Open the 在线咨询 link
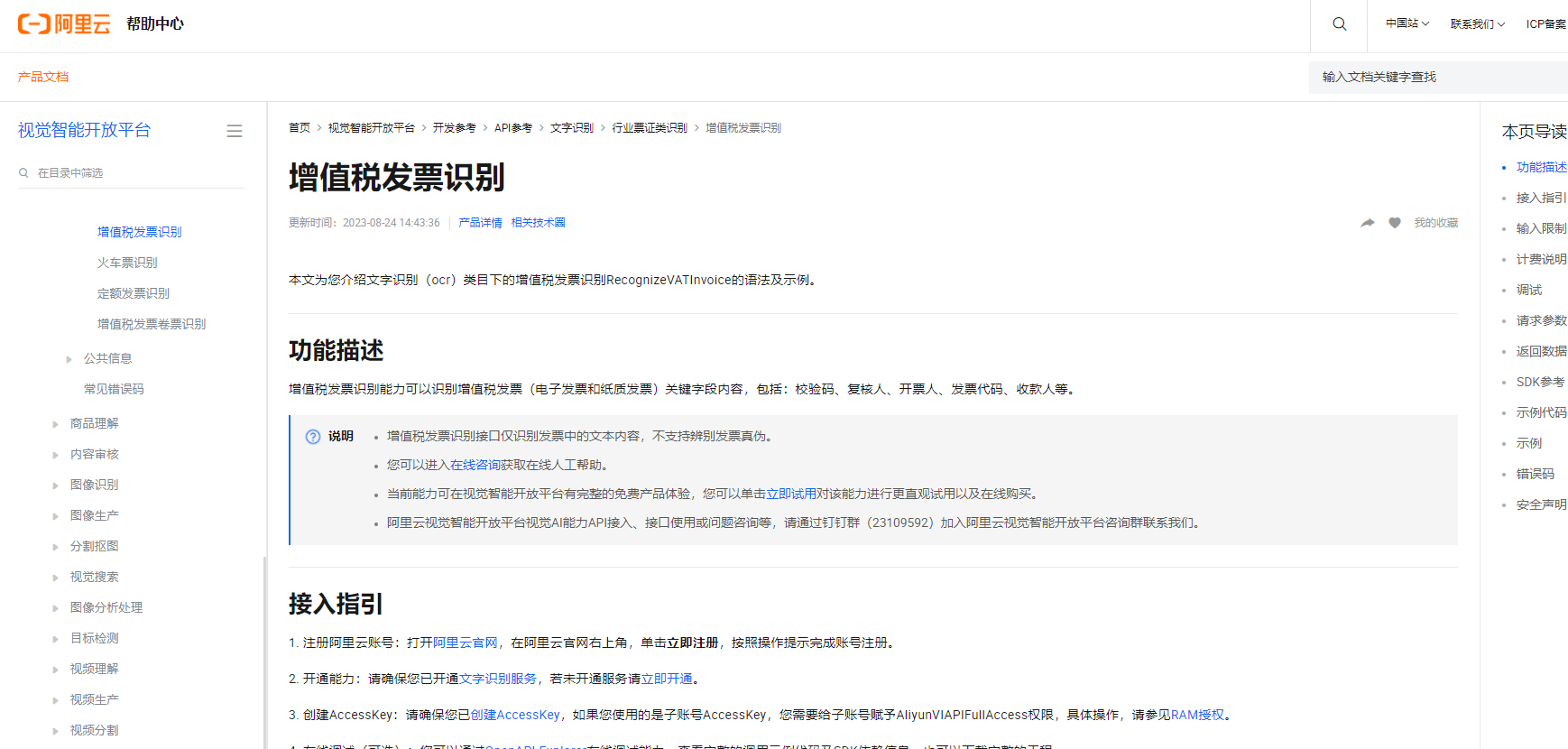 point(475,466)
